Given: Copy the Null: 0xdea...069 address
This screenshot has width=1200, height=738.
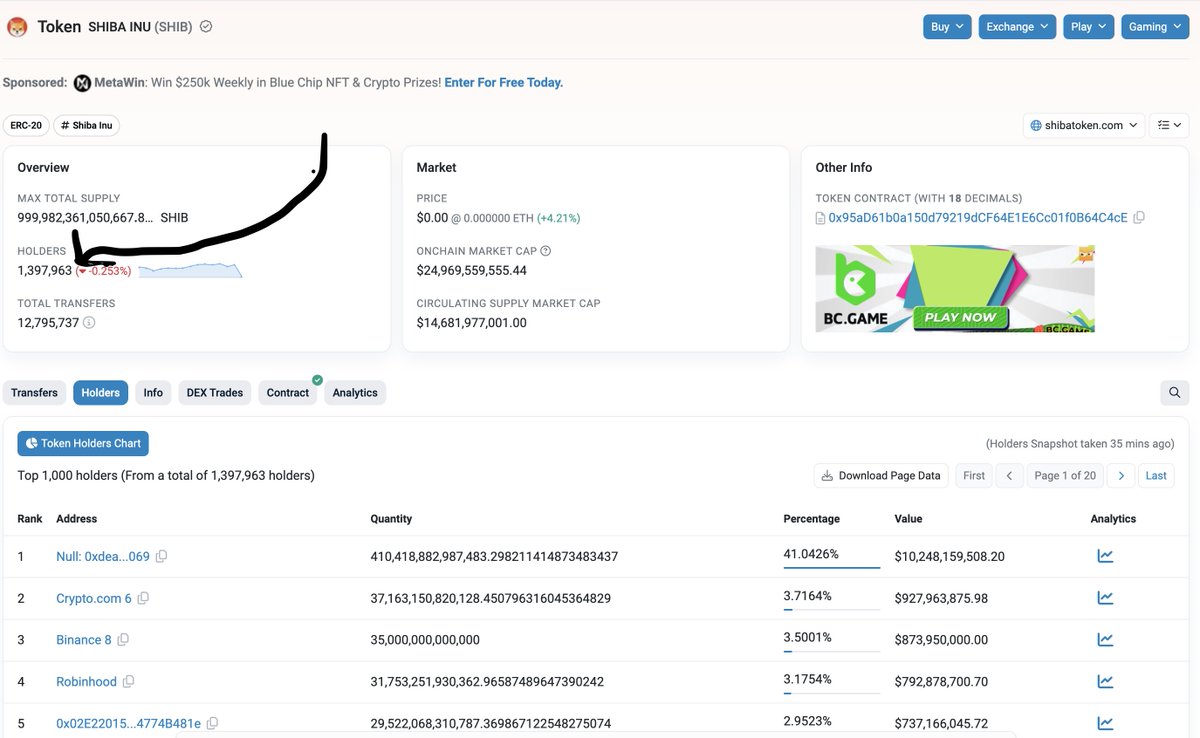Looking at the screenshot, I should pos(162,556).
